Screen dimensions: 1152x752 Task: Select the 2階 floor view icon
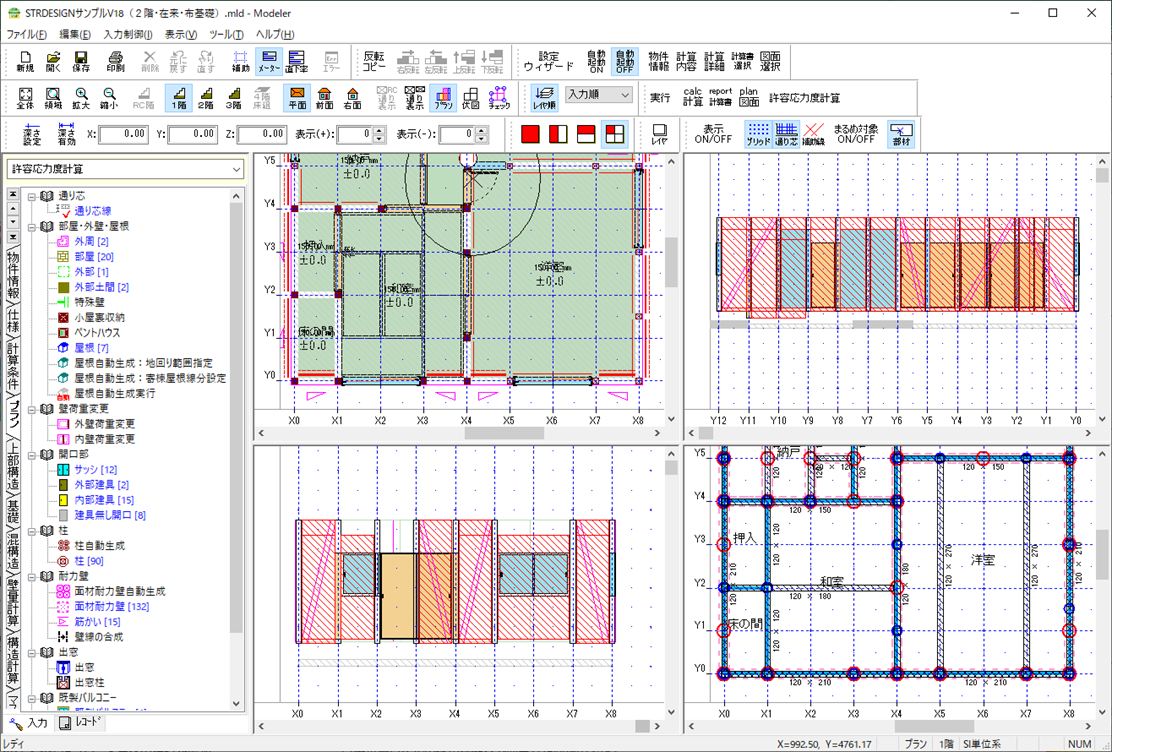click(x=206, y=98)
